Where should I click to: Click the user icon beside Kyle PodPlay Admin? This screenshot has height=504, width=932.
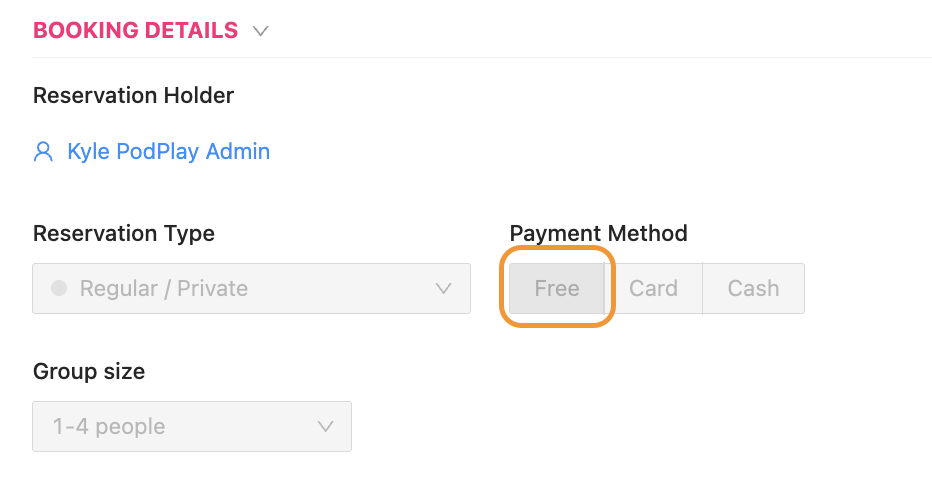coord(43,152)
